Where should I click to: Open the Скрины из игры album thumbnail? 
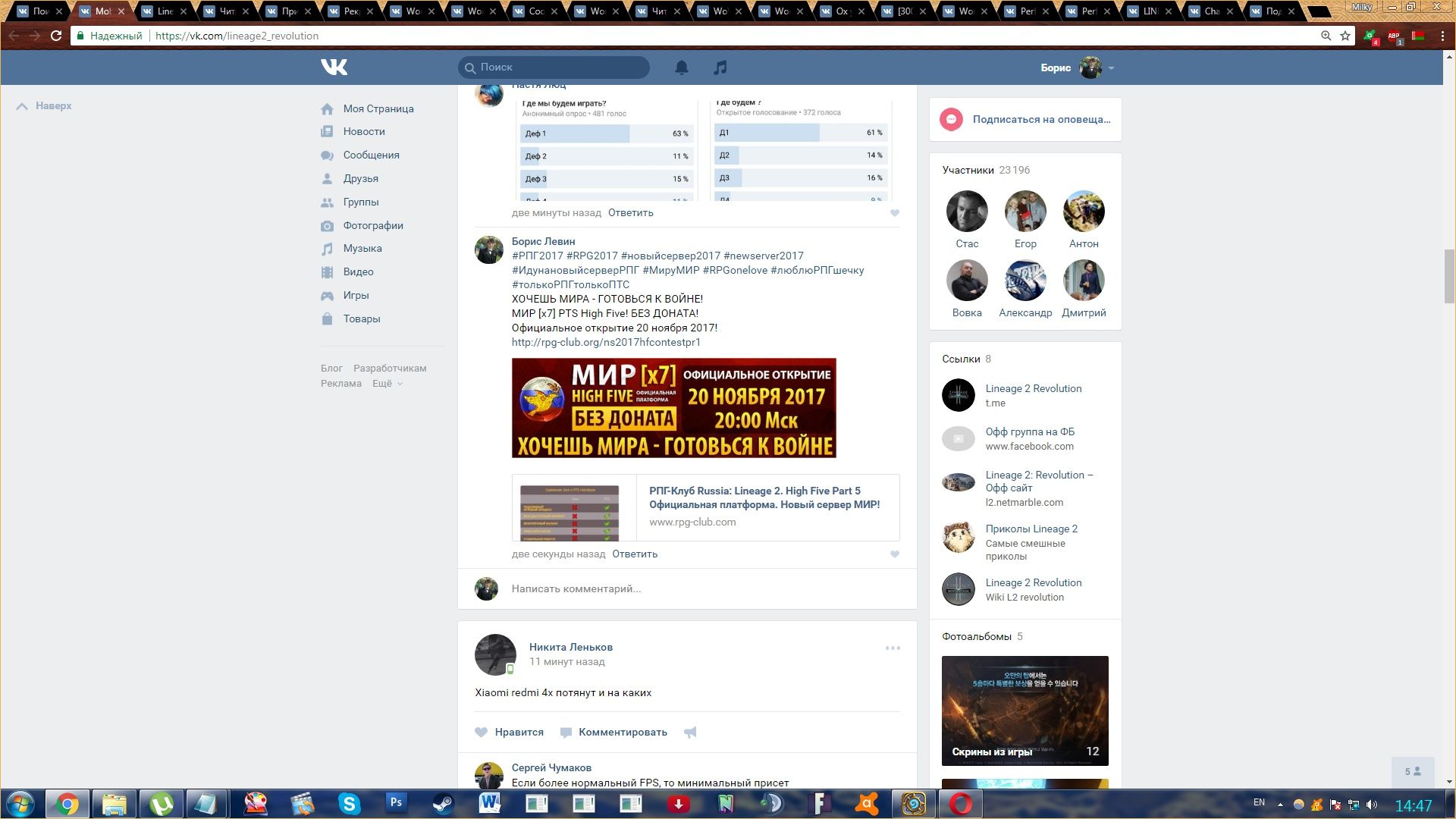click(x=1025, y=711)
